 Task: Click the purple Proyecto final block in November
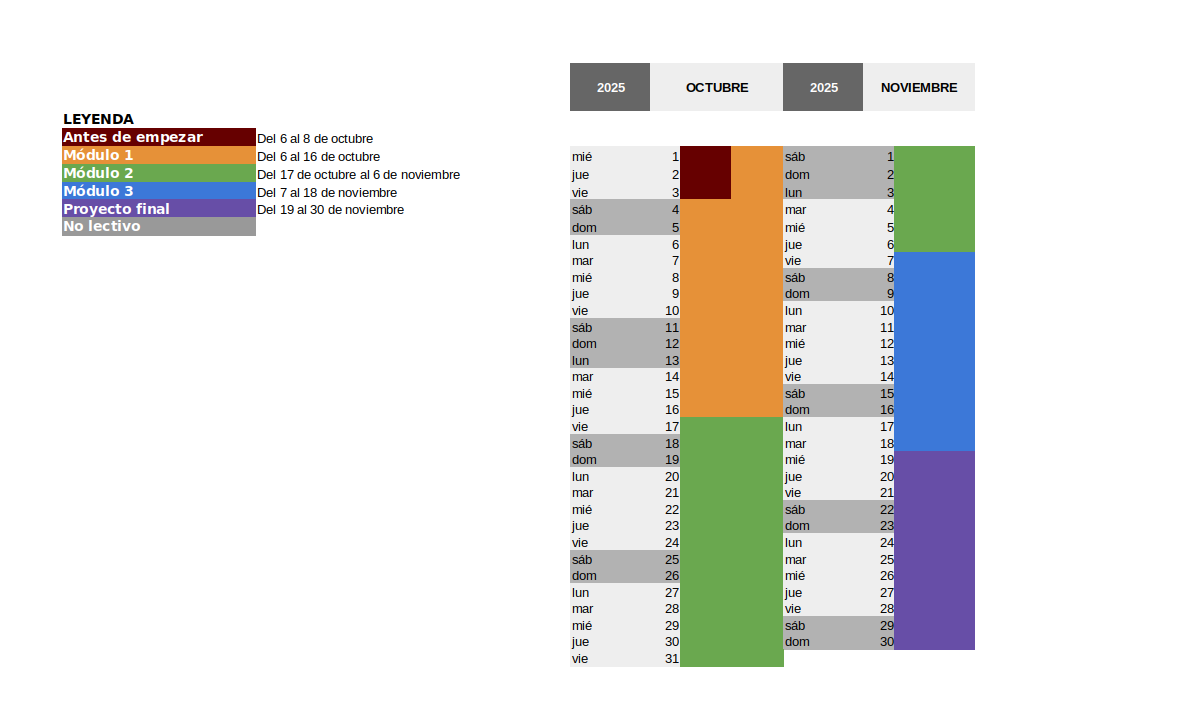coord(934,550)
